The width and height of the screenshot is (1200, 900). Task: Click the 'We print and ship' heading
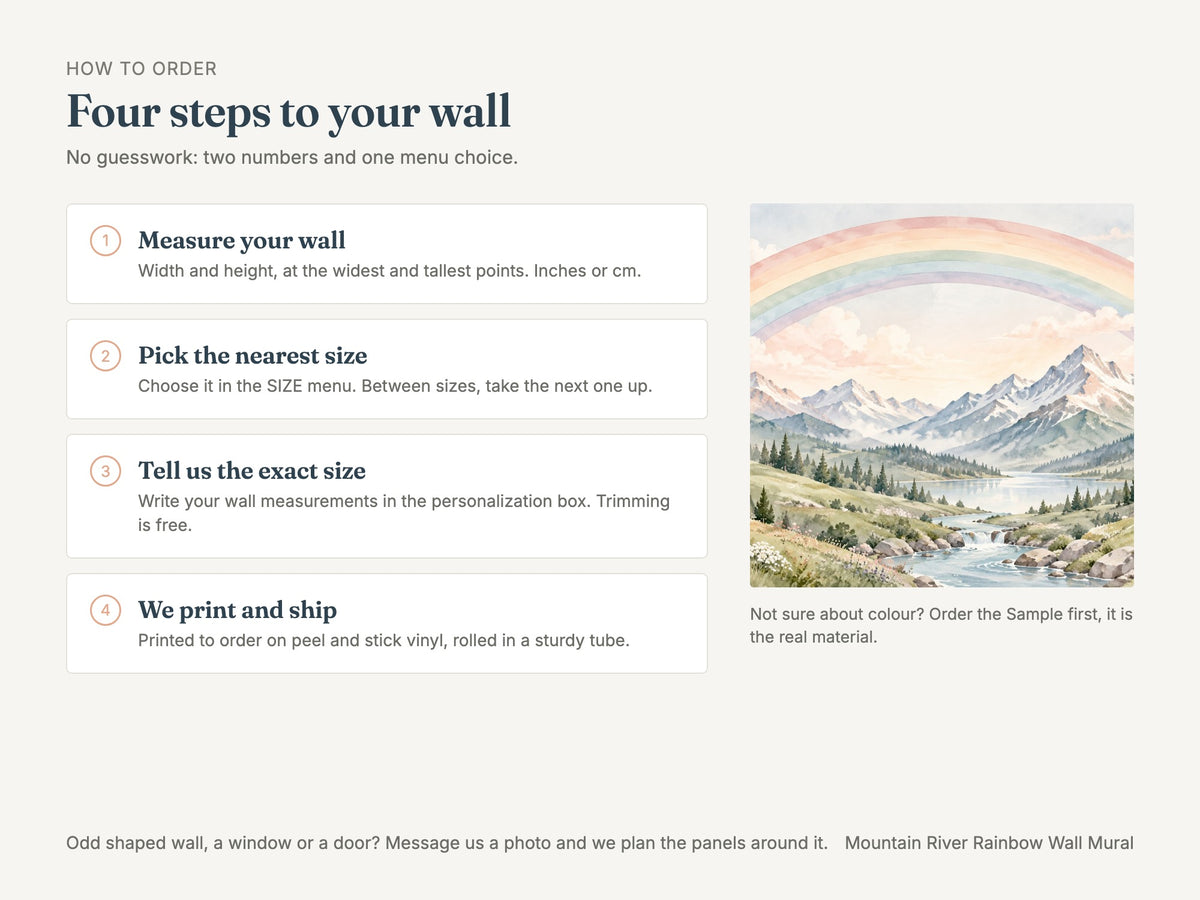(238, 609)
